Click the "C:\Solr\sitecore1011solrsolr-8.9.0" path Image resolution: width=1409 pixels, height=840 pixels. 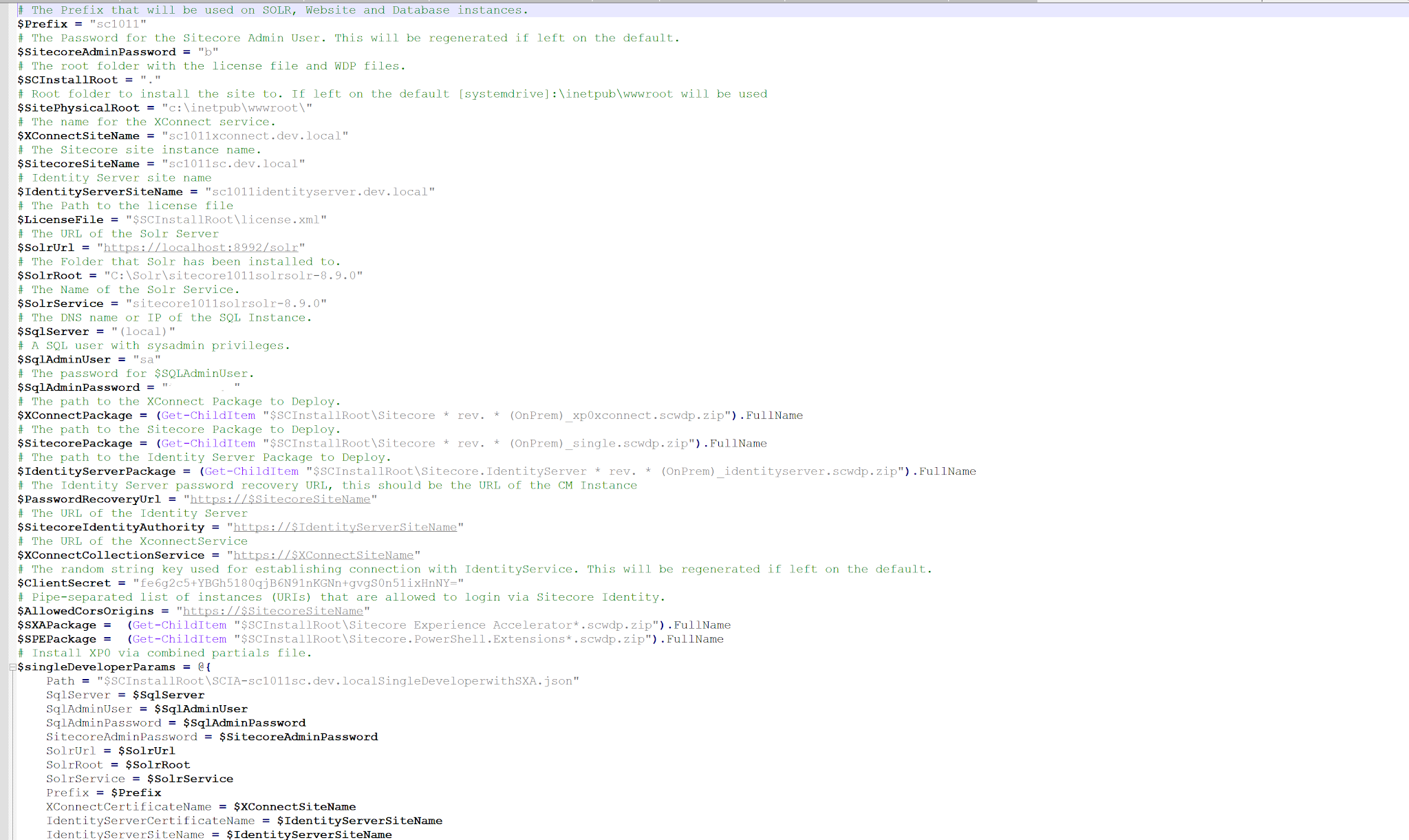233,275
